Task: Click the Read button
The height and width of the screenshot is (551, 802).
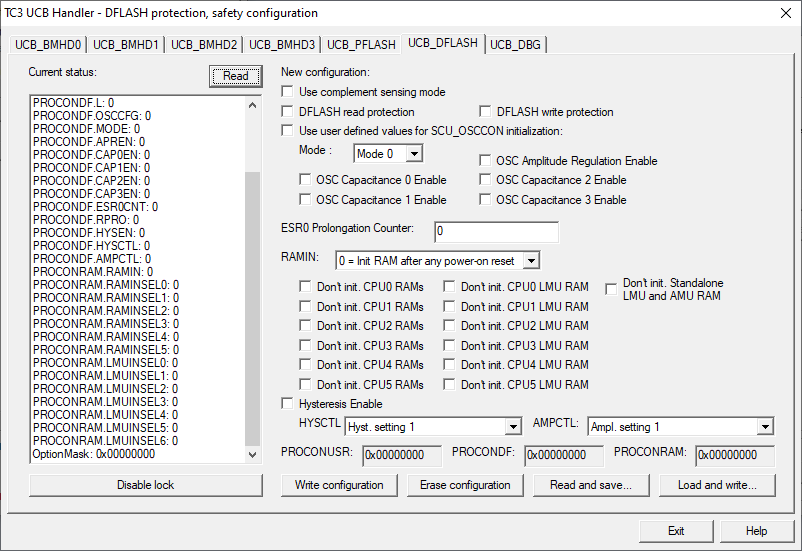Action: tap(235, 76)
